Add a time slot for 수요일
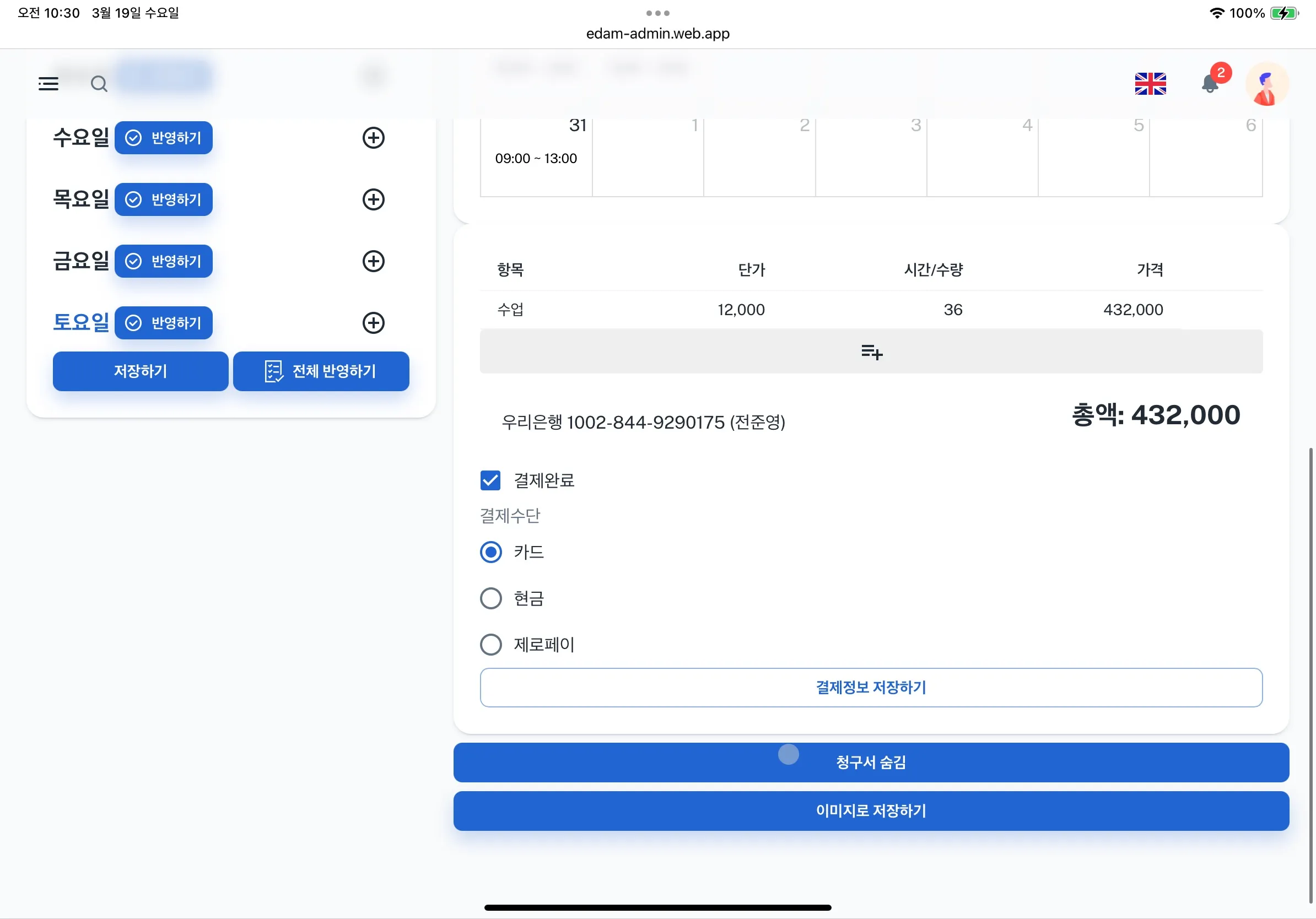The image size is (1316, 919). pos(373,138)
